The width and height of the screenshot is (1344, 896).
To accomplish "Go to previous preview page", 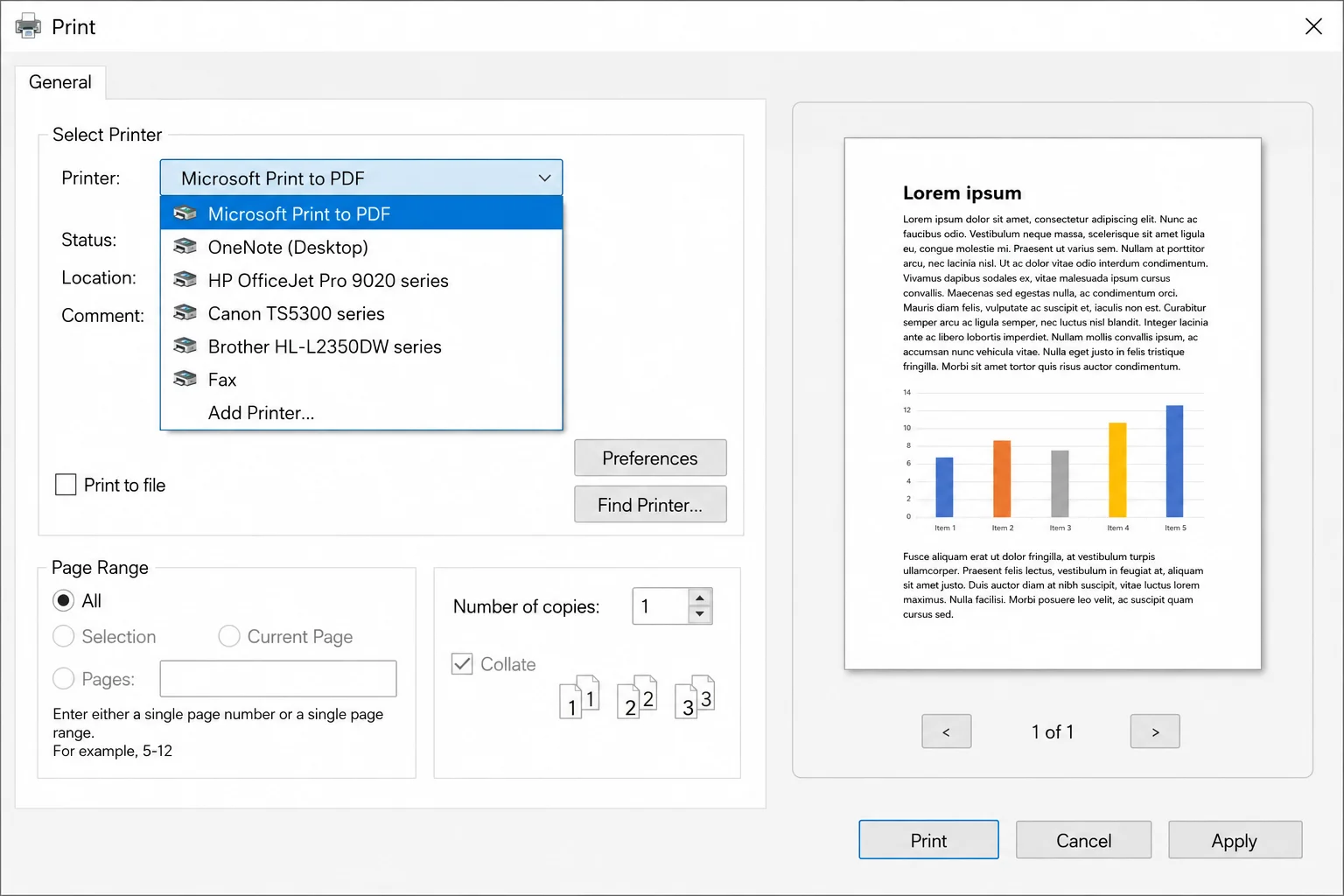I will click(x=946, y=731).
